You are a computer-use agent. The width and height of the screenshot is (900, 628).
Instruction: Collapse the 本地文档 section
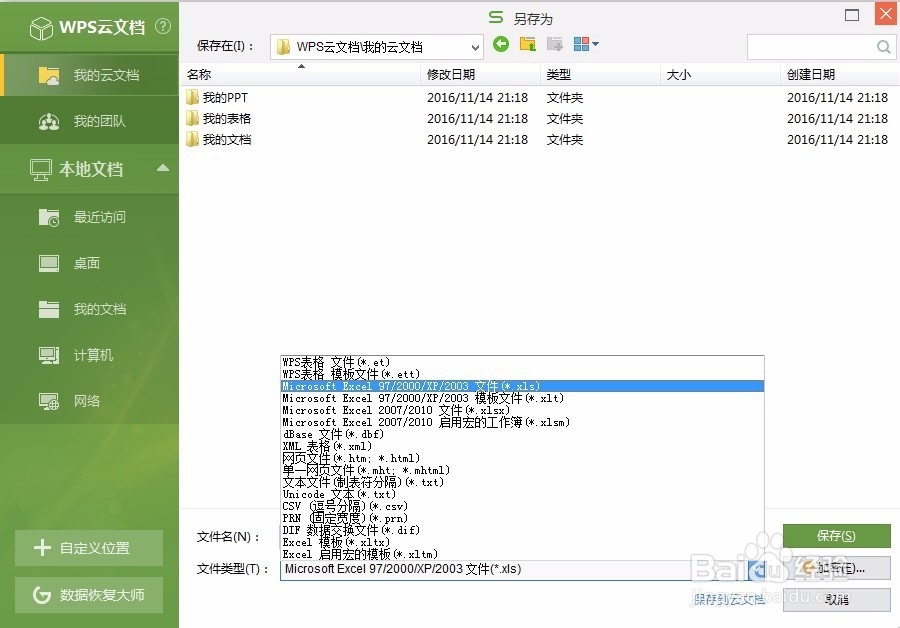pyautogui.click(x=165, y=170)
